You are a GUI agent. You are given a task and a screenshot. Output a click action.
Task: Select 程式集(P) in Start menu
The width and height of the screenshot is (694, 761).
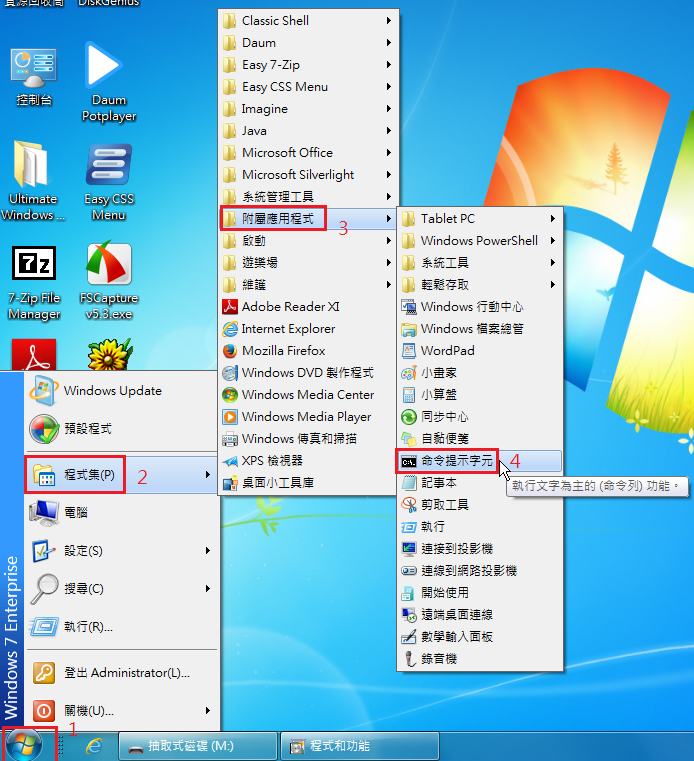121,475
